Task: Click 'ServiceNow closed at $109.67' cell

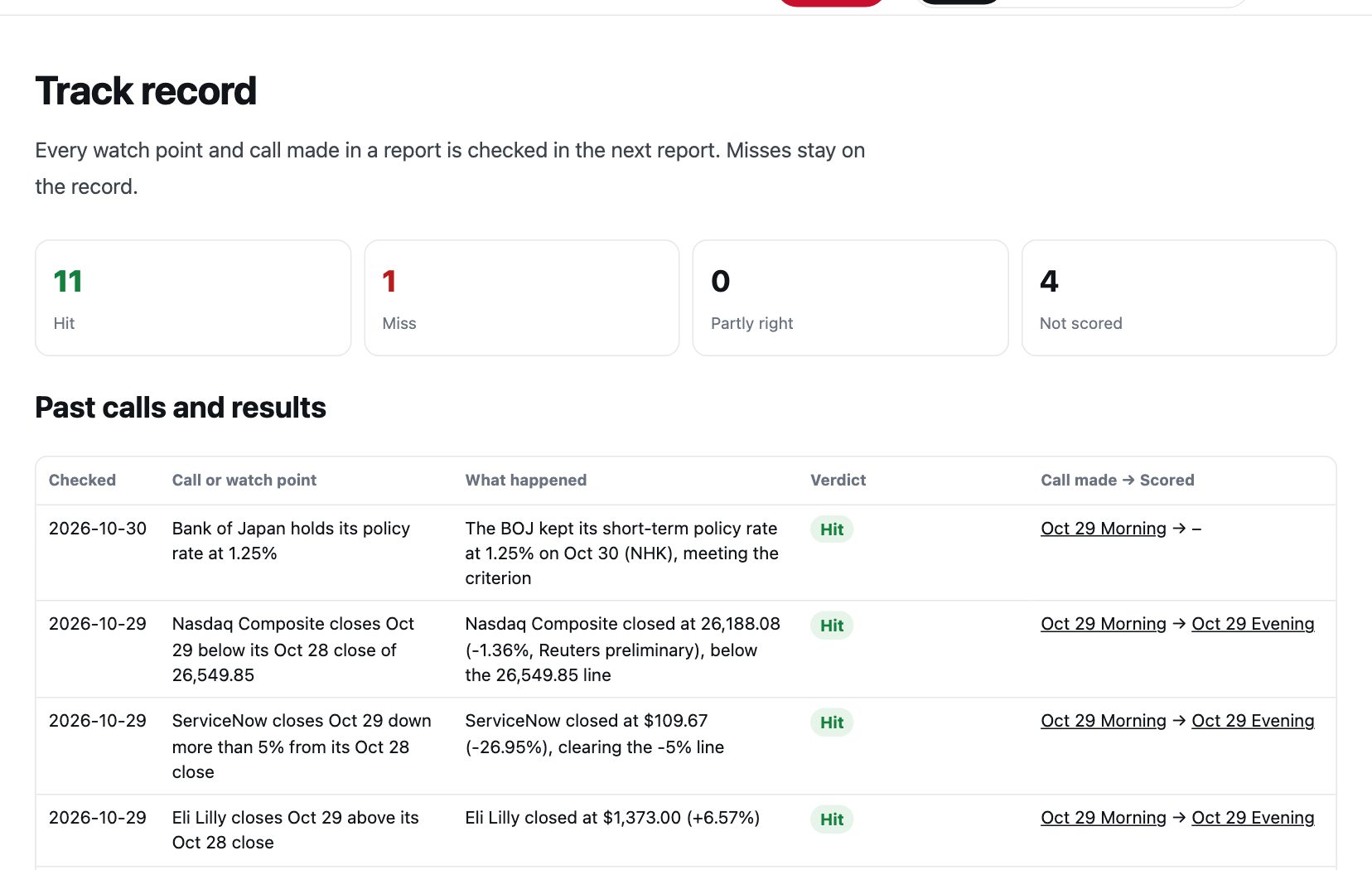Action: coord(595,734)
